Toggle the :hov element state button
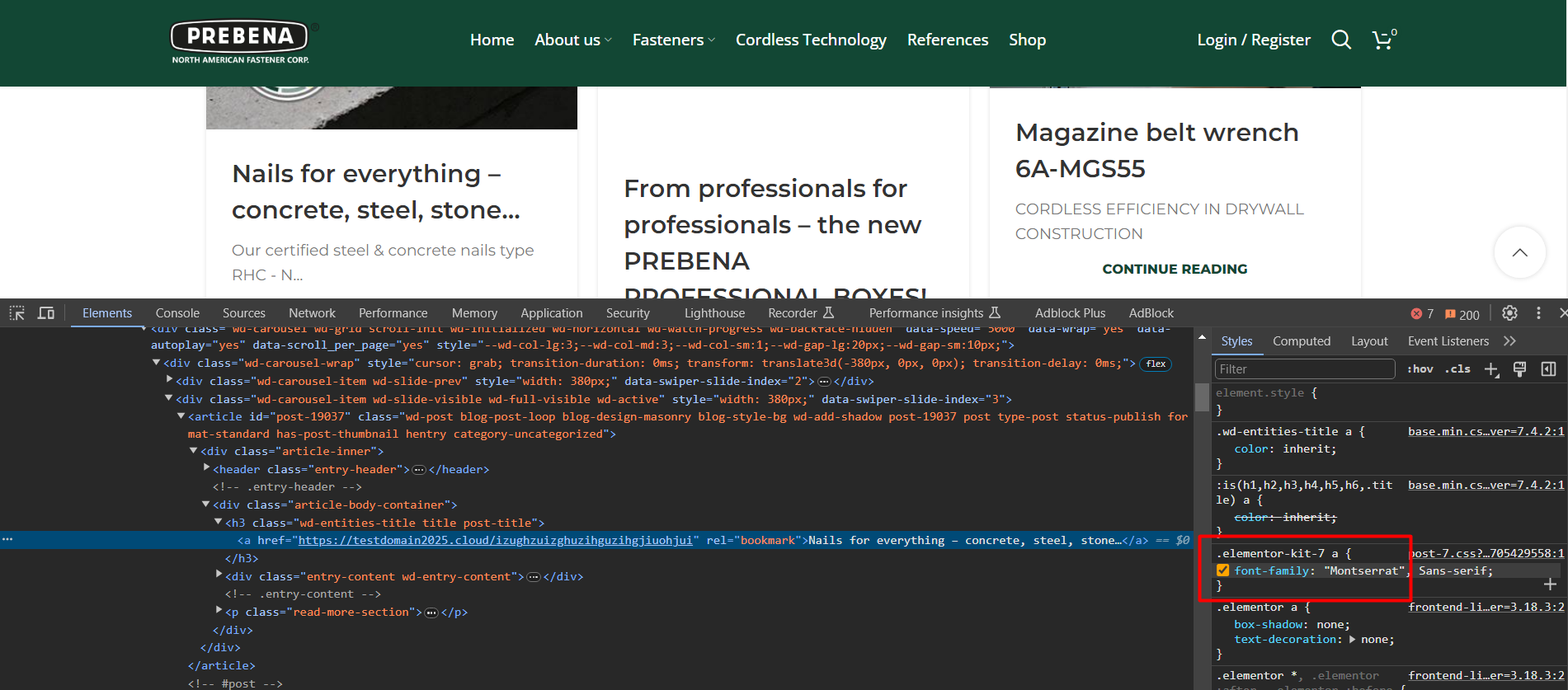This screenshot has width=1568, height=690. 1420,369
